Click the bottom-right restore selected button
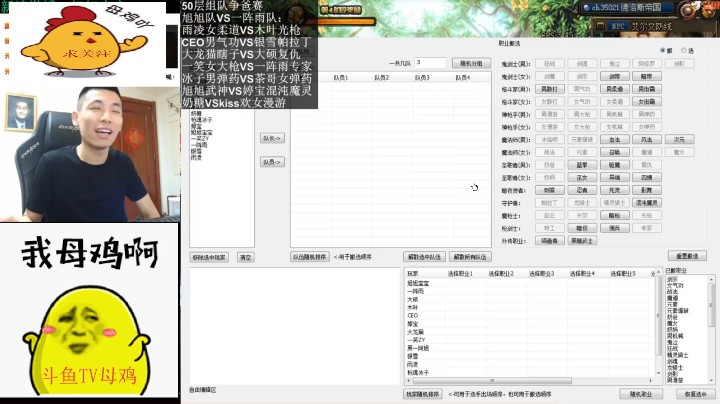Viewport: 720px width, 404px height. tap(695, 394)
